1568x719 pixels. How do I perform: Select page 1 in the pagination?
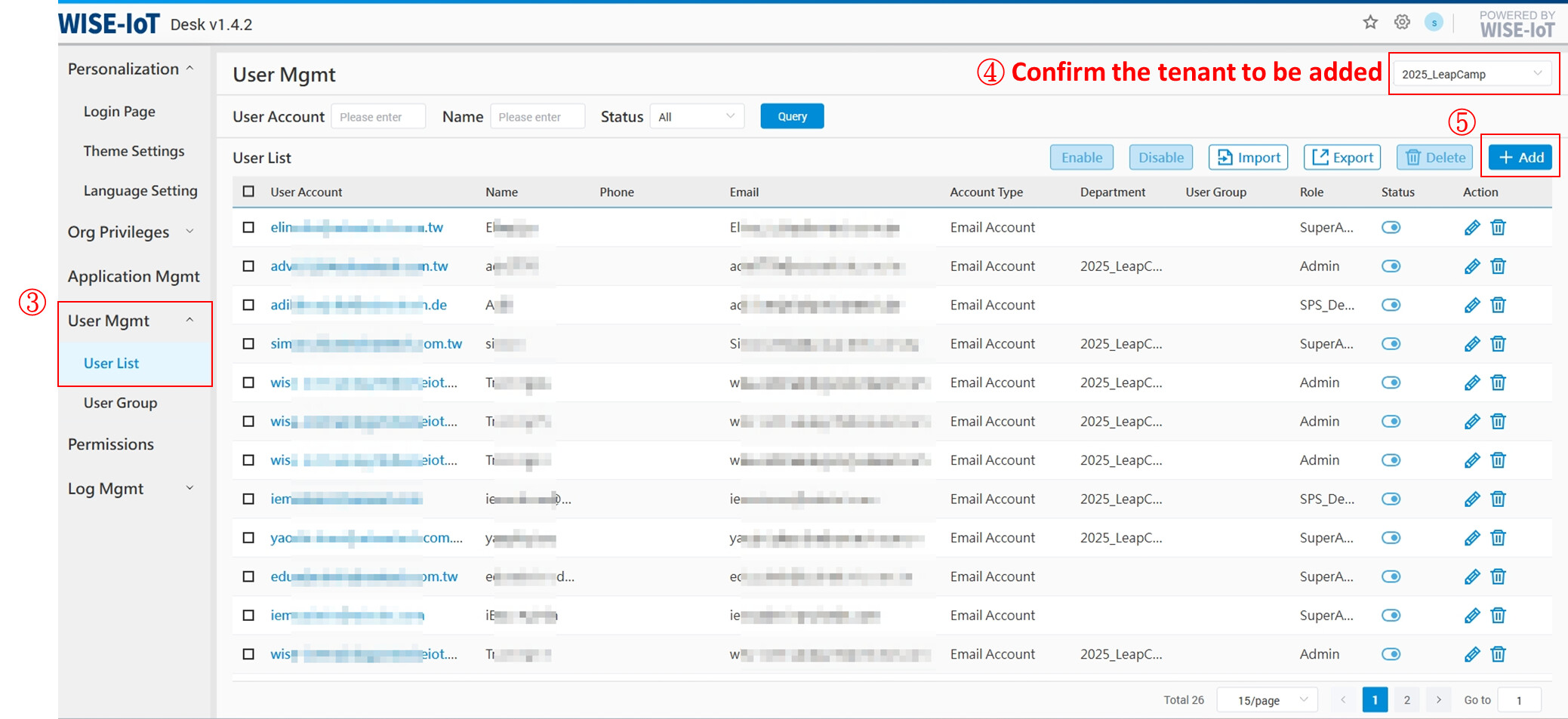click(x=1375, y=700)
